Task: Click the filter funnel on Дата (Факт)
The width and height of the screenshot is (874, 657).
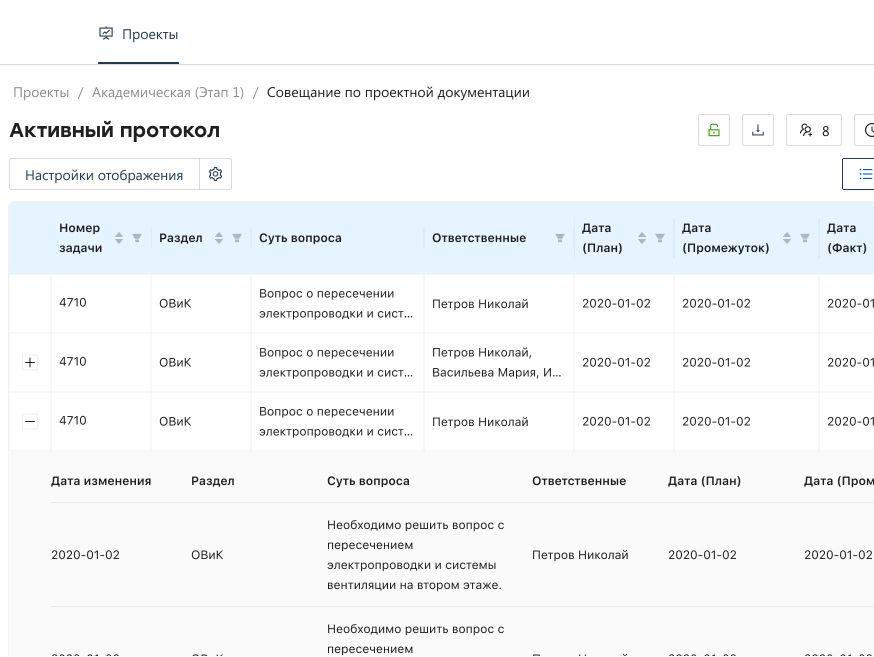Action: [x=871, y=238]
